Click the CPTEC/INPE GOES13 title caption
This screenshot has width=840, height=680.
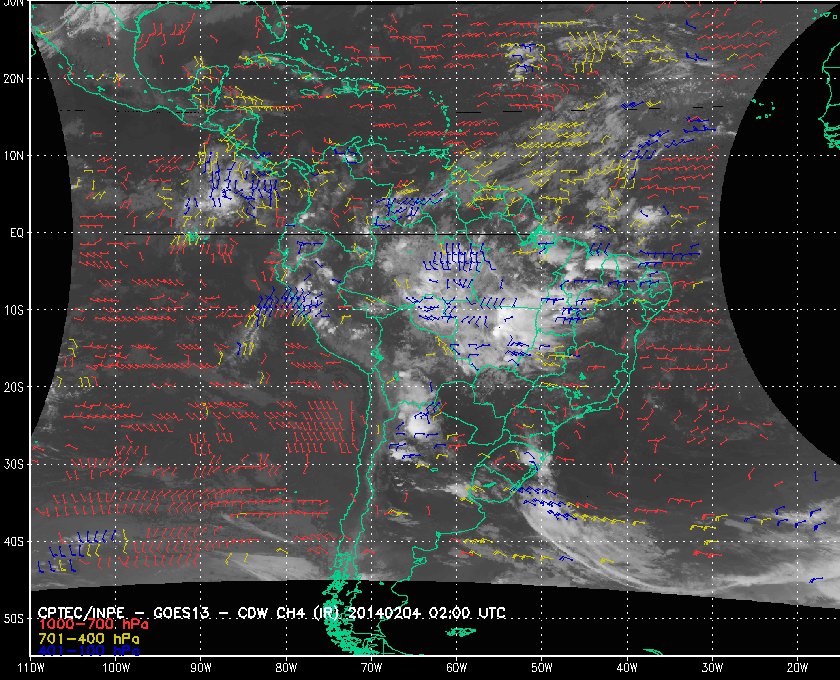pyautogui.click(x=271, y=613)
